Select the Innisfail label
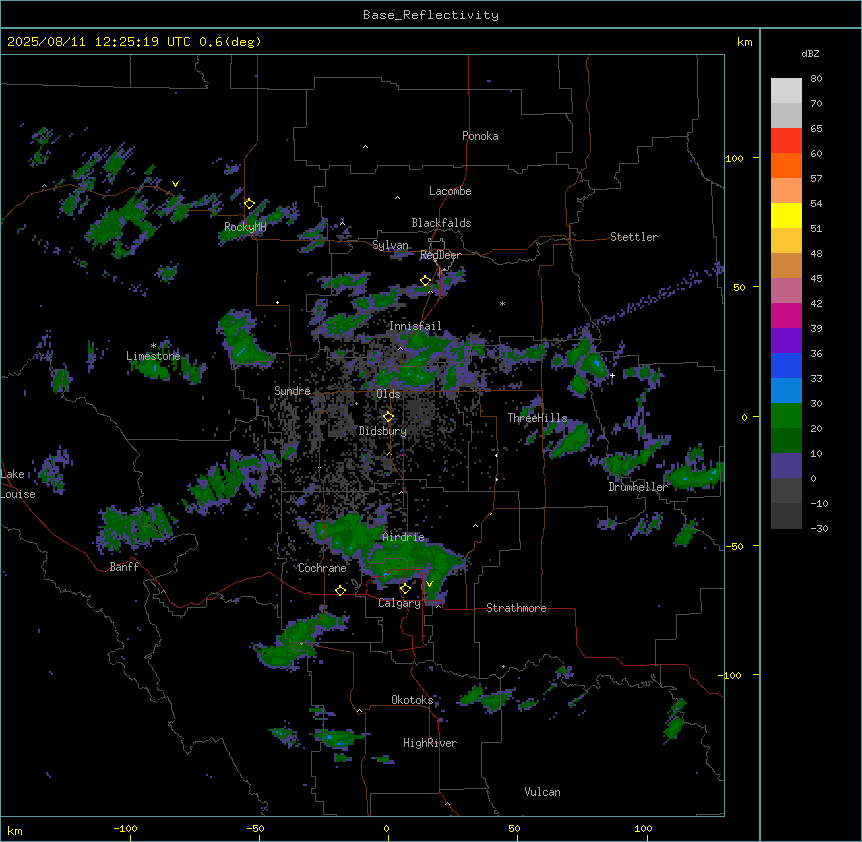Screen dimensions: 862x842 [415, 326]
